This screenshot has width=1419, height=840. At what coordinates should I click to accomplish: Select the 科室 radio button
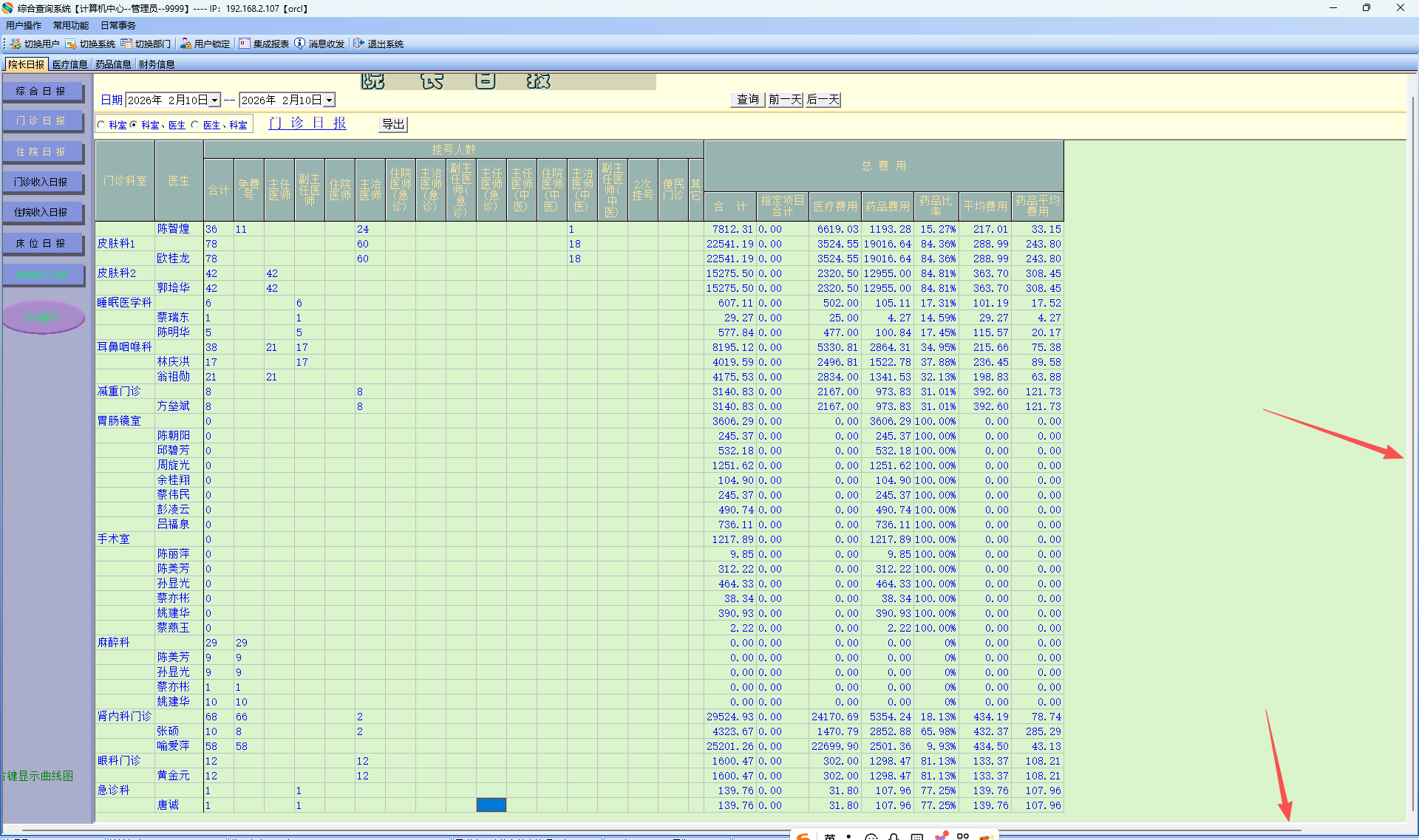[x=101, y=125]
